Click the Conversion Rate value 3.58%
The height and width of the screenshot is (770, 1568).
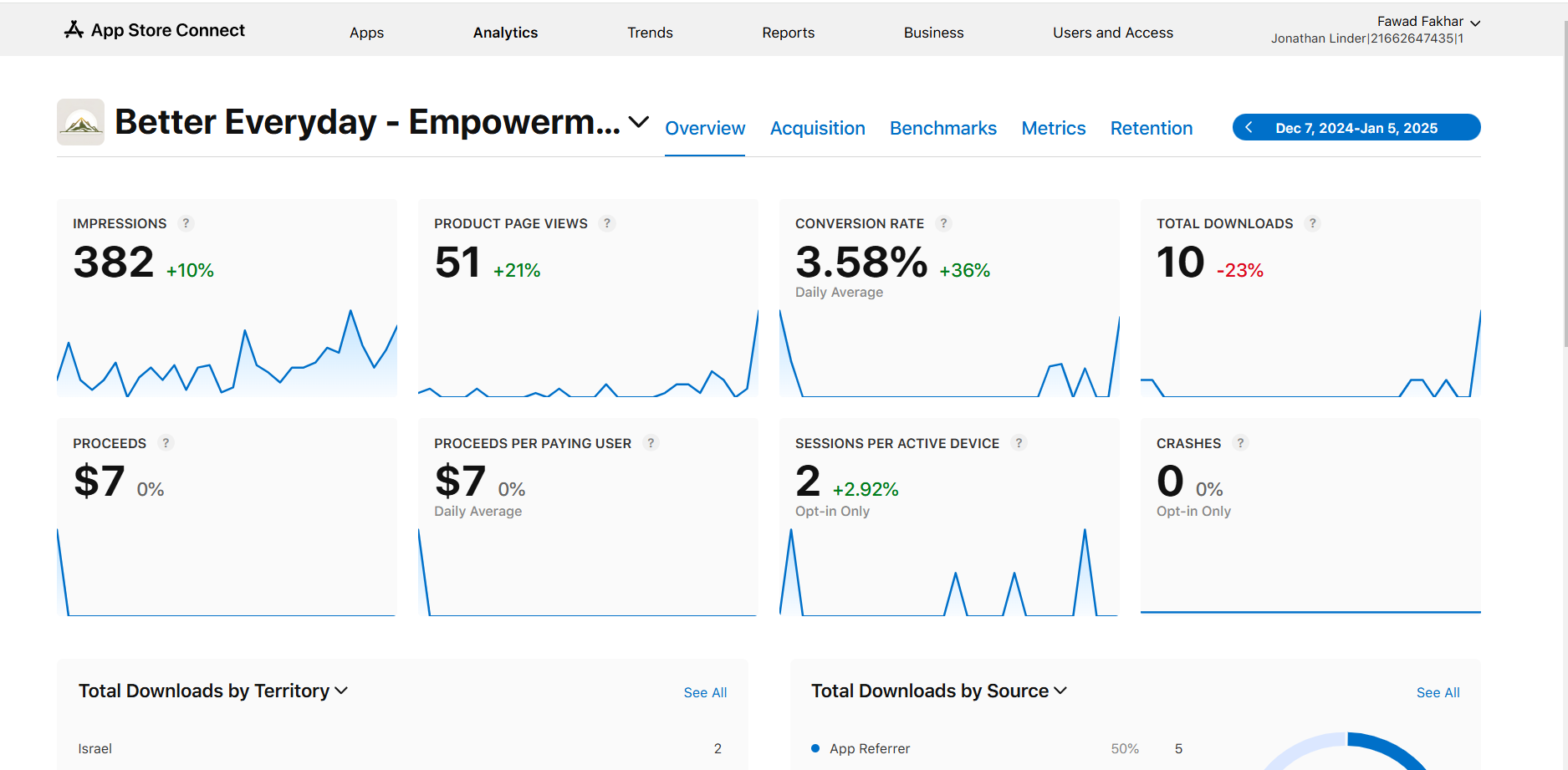tap(861, 263)
